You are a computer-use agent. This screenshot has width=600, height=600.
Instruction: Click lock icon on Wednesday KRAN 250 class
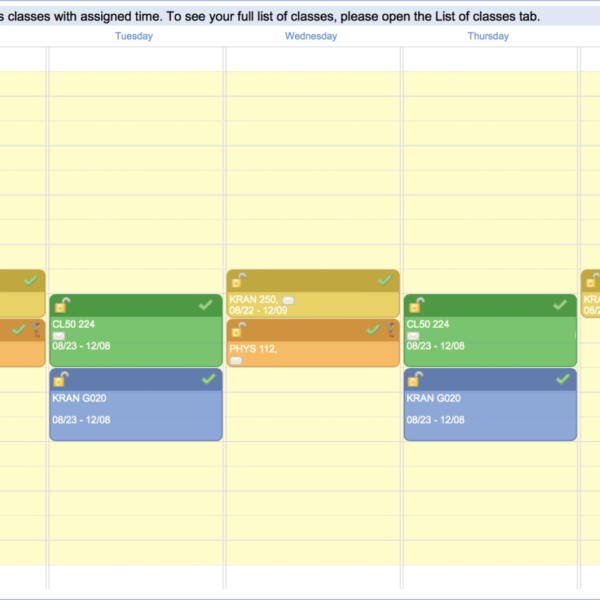click(239, 280)
